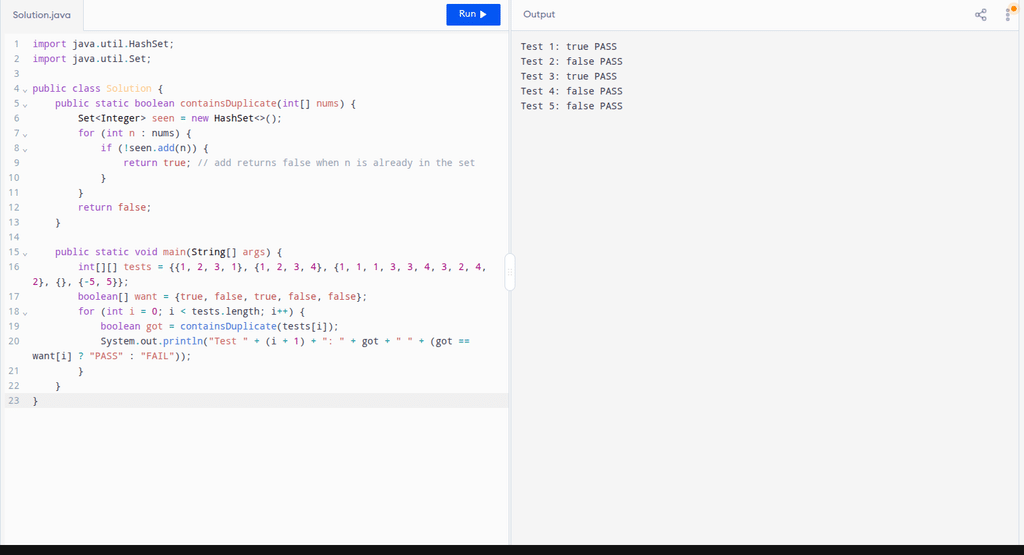Click the 'Test 3: true PASS' output line
The width and height of the screenshot is (1024, 555).
click(568, 76)
